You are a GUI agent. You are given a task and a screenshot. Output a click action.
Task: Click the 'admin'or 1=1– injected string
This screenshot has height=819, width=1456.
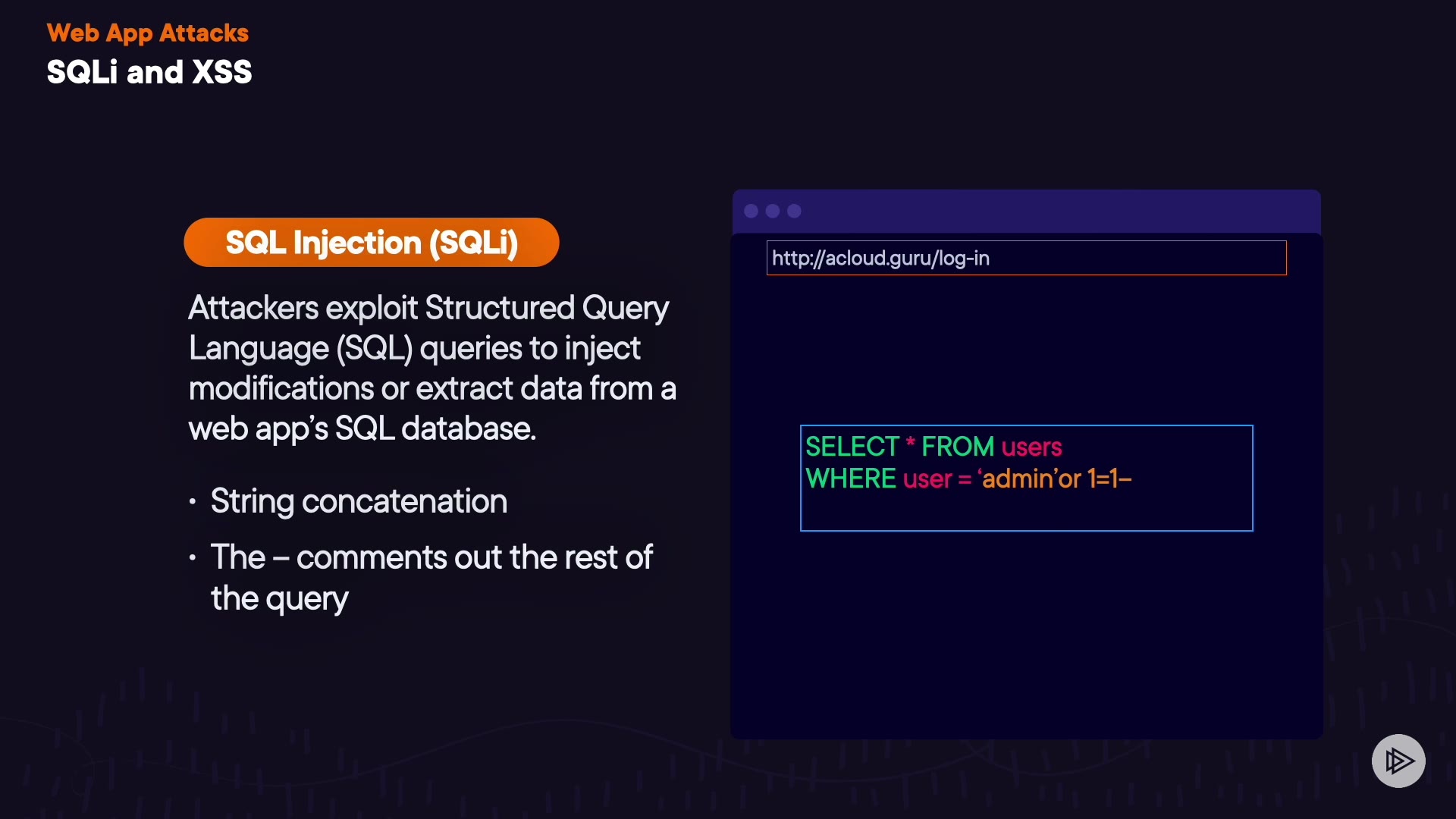coord(1054,479)
